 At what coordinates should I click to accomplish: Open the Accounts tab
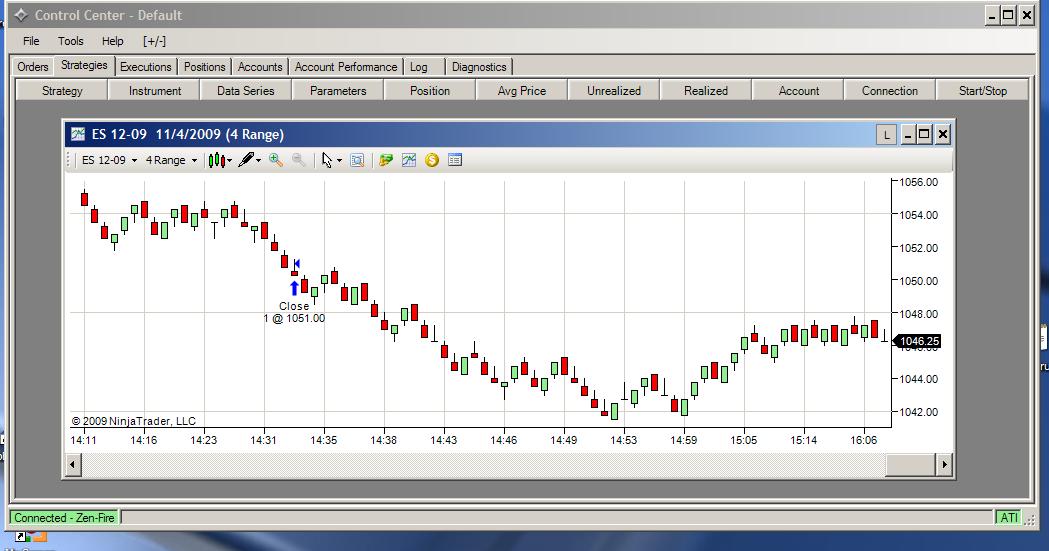coord(260,67)
